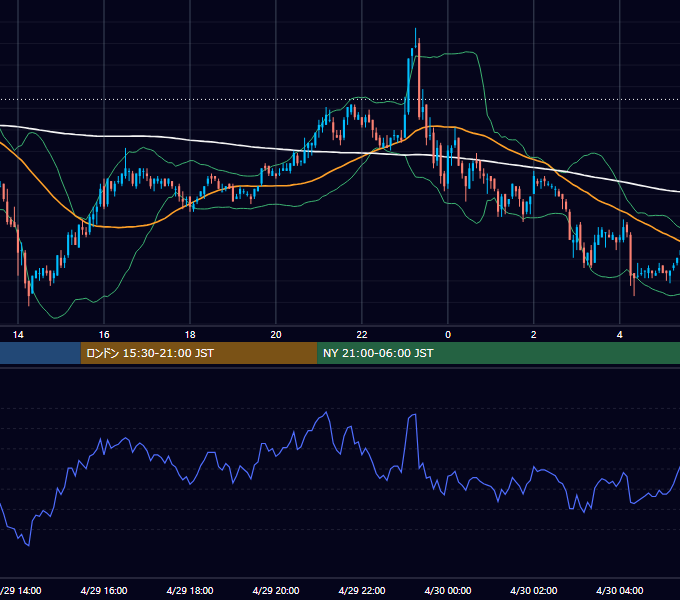Click the 4/29 16:00 time label
Image resolution: width=680 pixels, height=600 pixels.
coord(104,590)
